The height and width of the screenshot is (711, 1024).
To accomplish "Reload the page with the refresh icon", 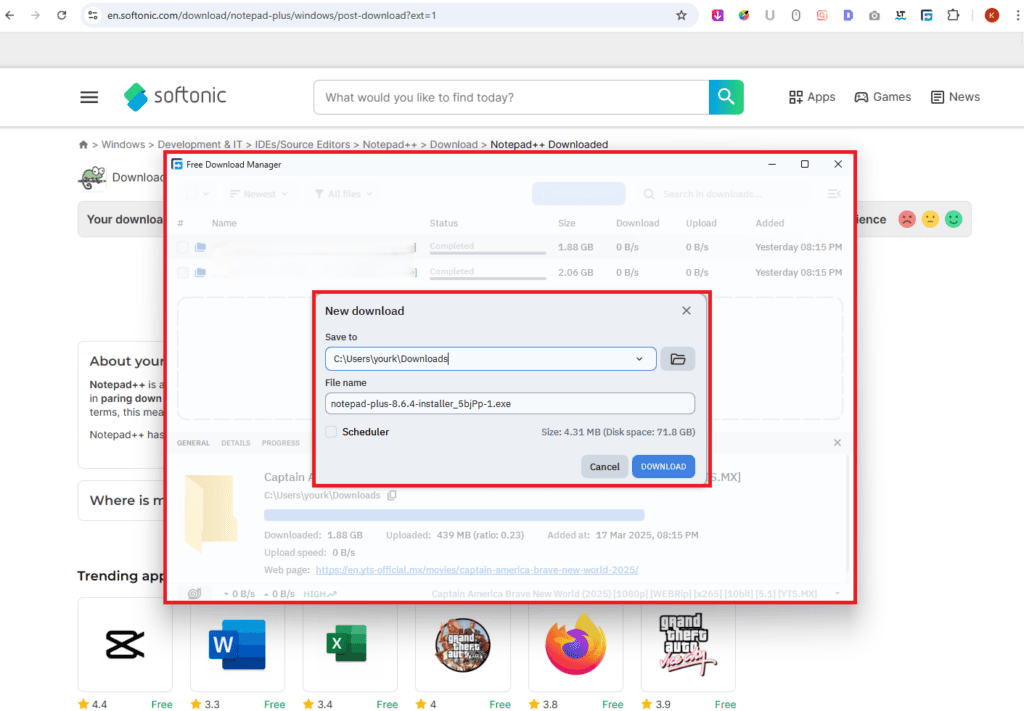I will pos(61,15).
